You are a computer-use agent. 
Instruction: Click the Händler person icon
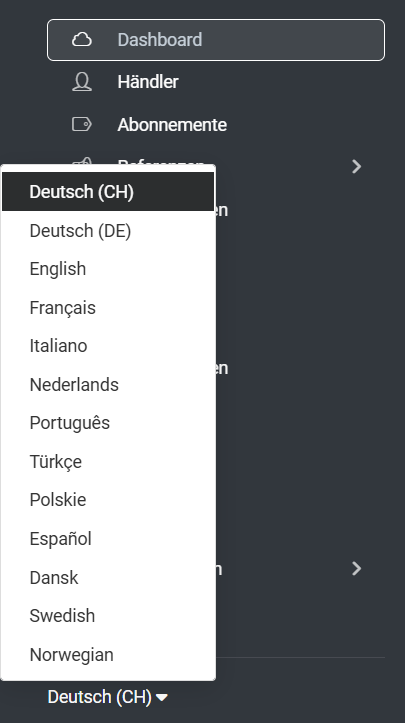(82, 82)
